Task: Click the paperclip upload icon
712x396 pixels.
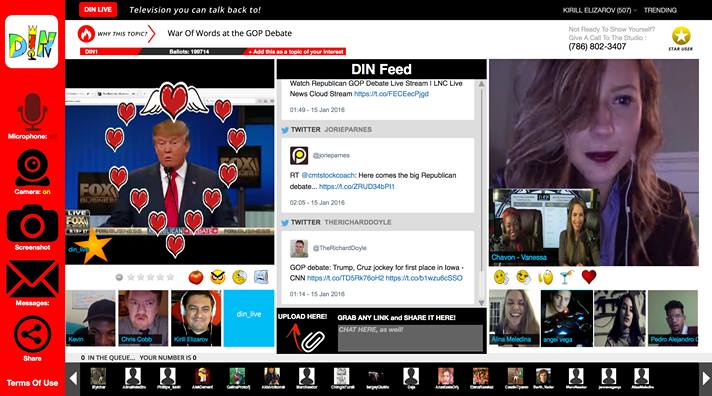Action: point(313,341)
